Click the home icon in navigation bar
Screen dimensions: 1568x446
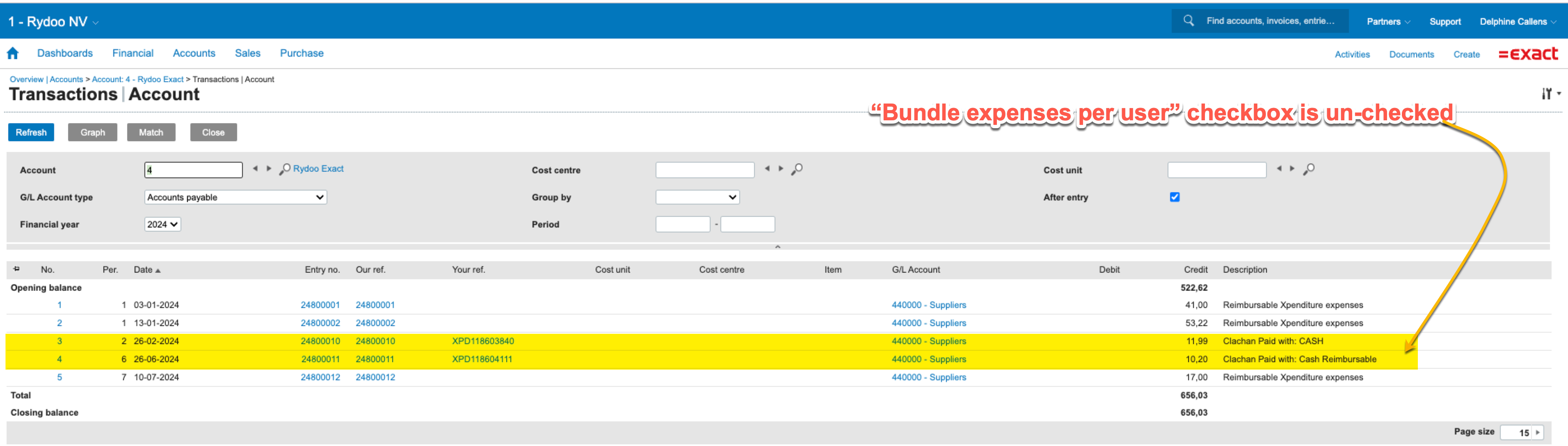pos(13,54)
